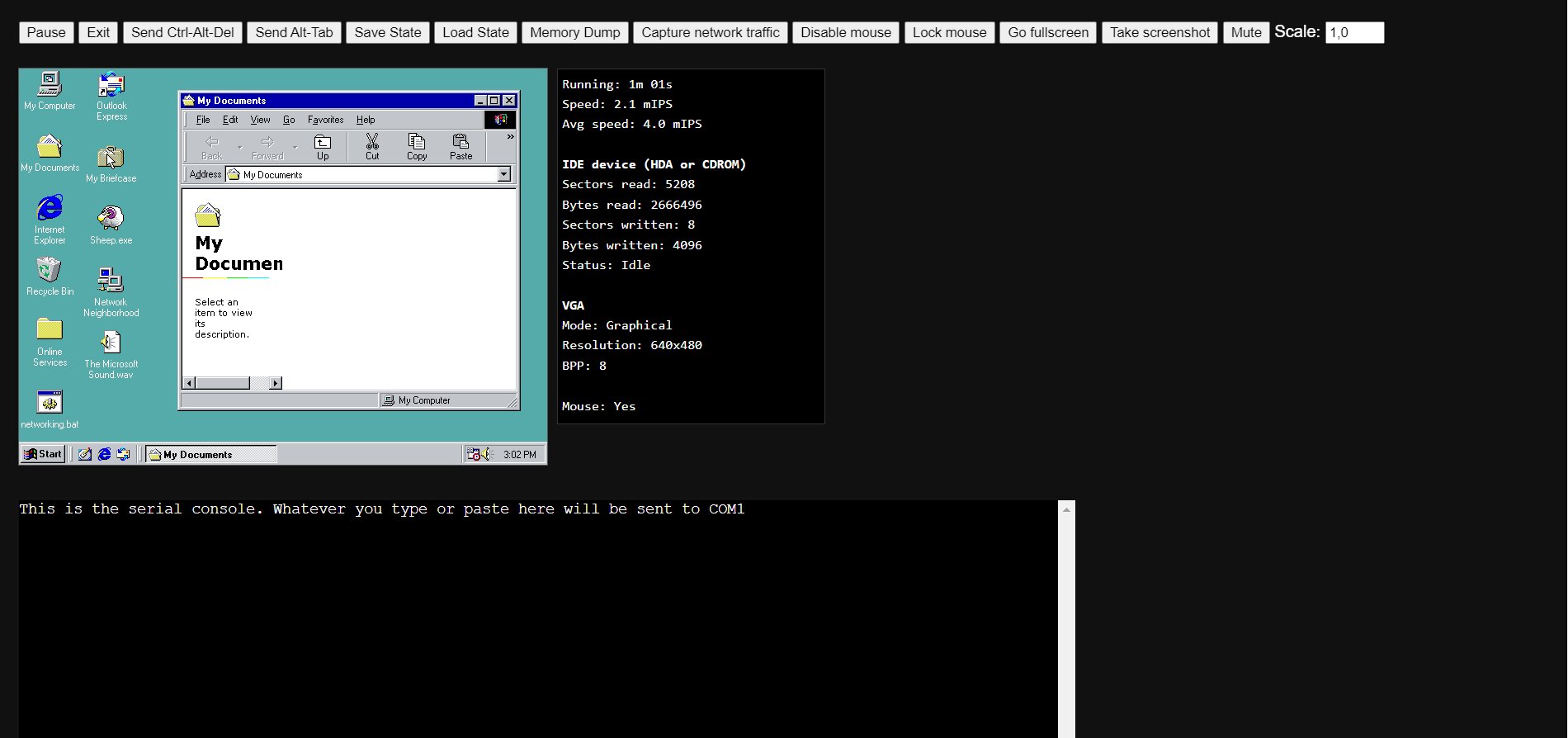Click the Copy toolbar icon
Screen dimensions: 1568x738
pyautogui.click(x=417, y=147)
